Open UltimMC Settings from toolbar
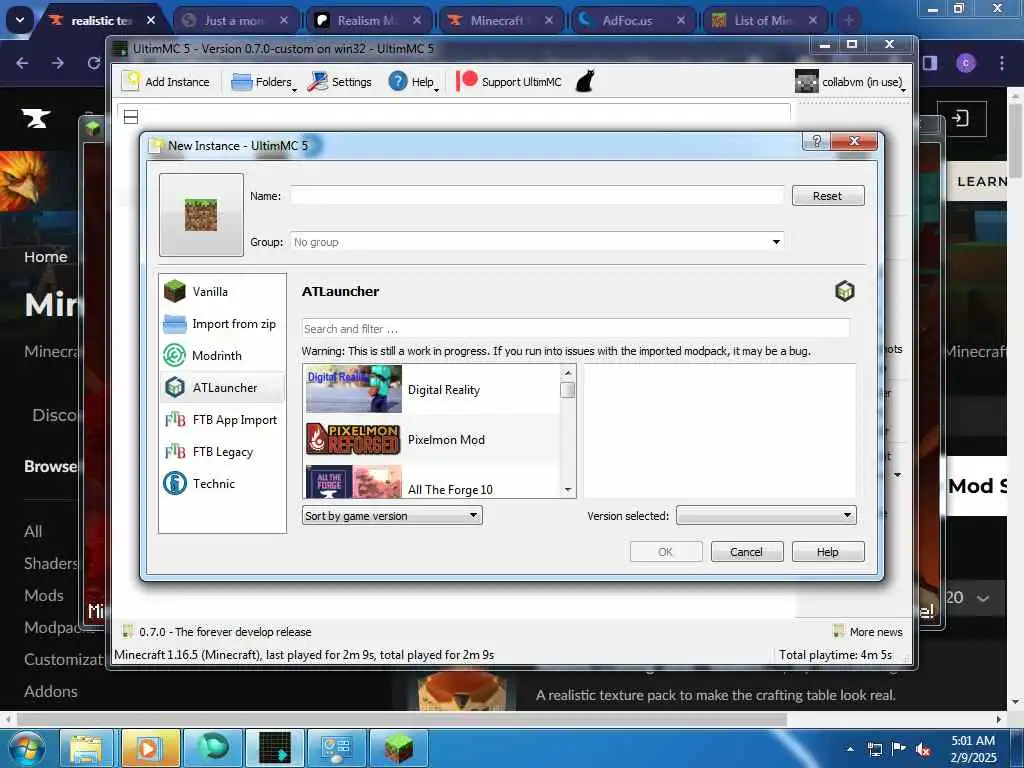 click(340, 82)
